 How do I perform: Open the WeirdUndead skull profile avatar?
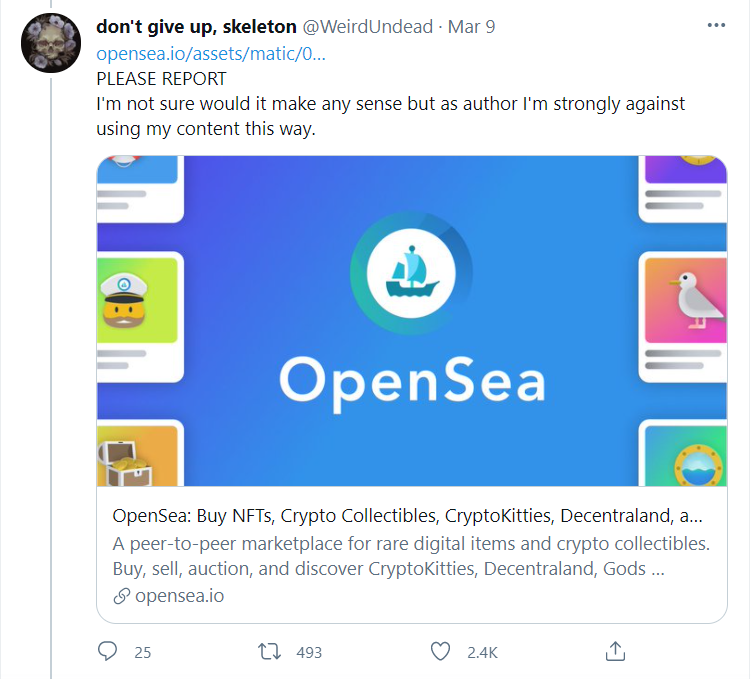[51, 43]
